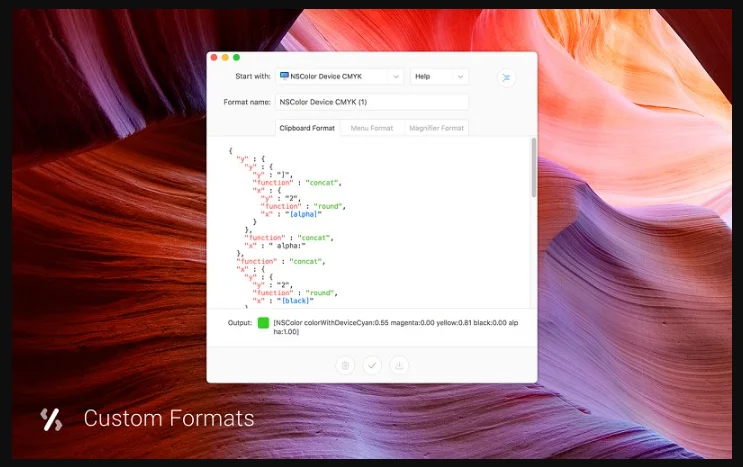Viewport: 743px width, 467px height.
Task: Maximize the window with the green button
Action: 236,57
